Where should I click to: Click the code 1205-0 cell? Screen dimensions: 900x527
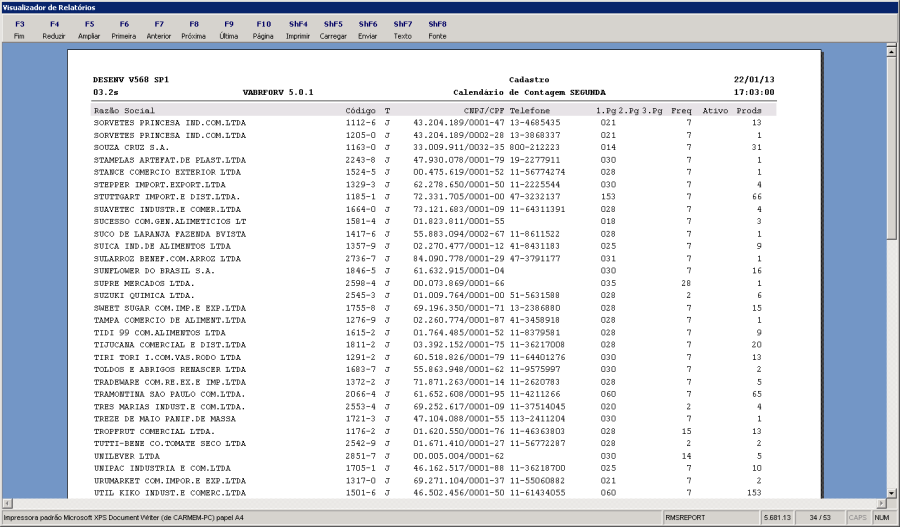(x=360, y=135)
